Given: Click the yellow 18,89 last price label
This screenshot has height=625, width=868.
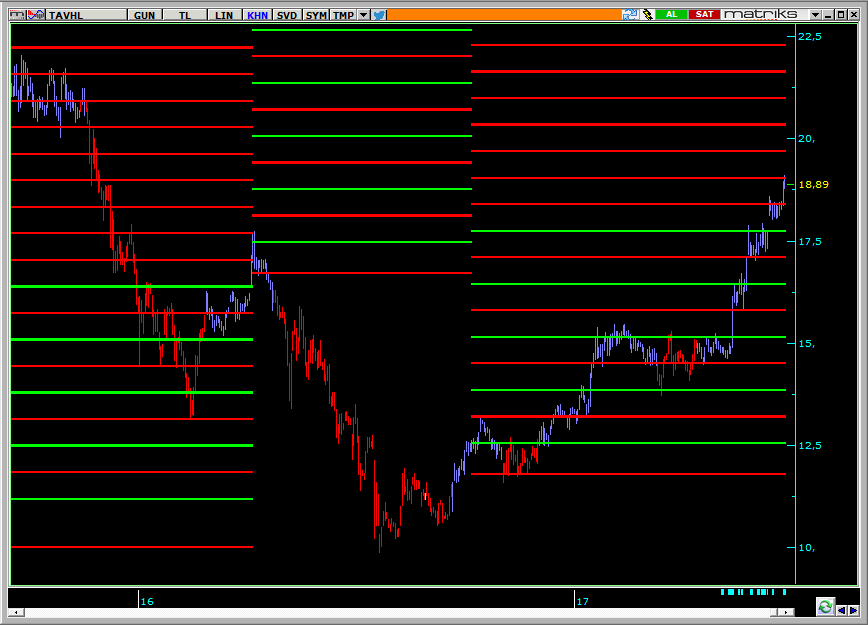Looking at the screenshot, I should 814,184.
